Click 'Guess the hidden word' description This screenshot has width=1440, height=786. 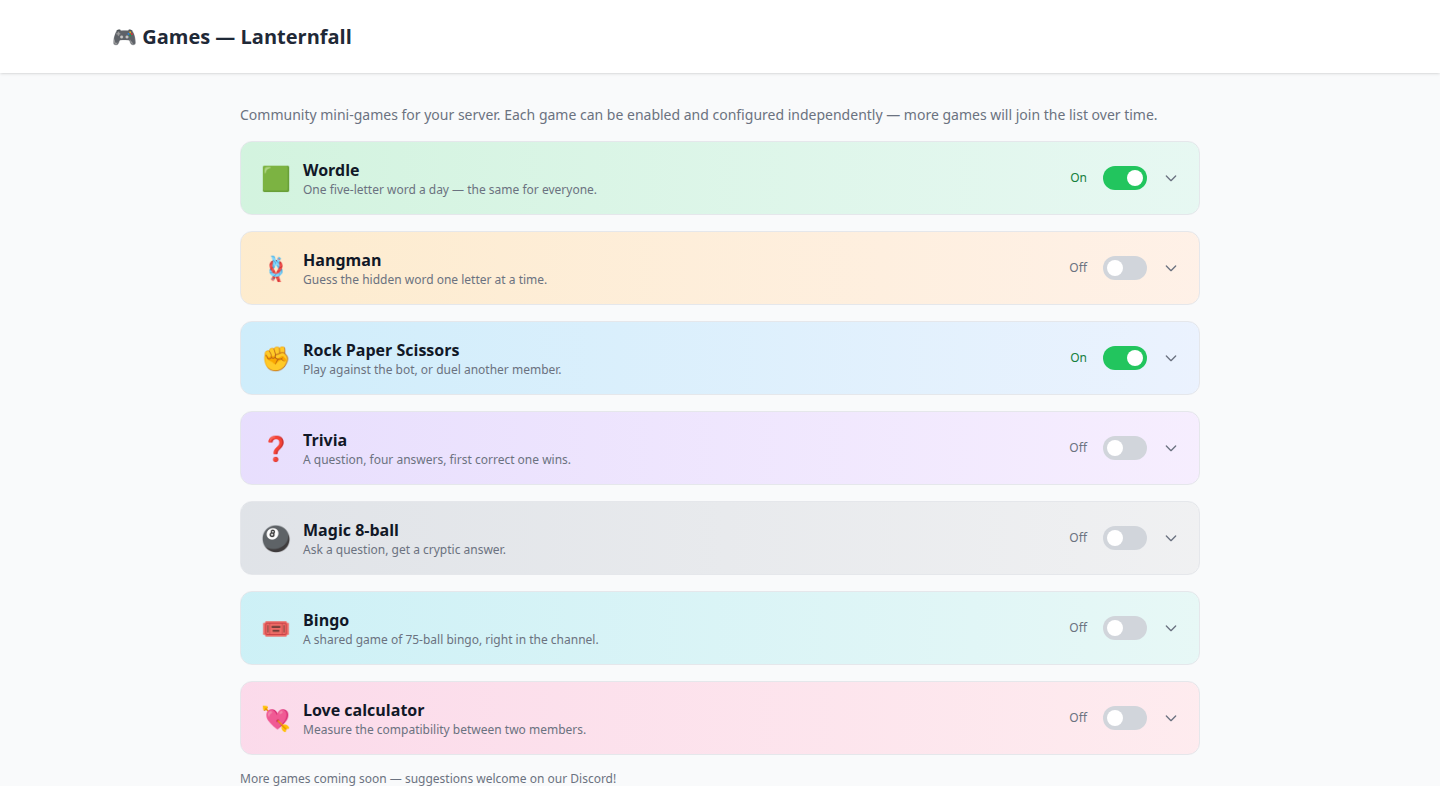425,280
